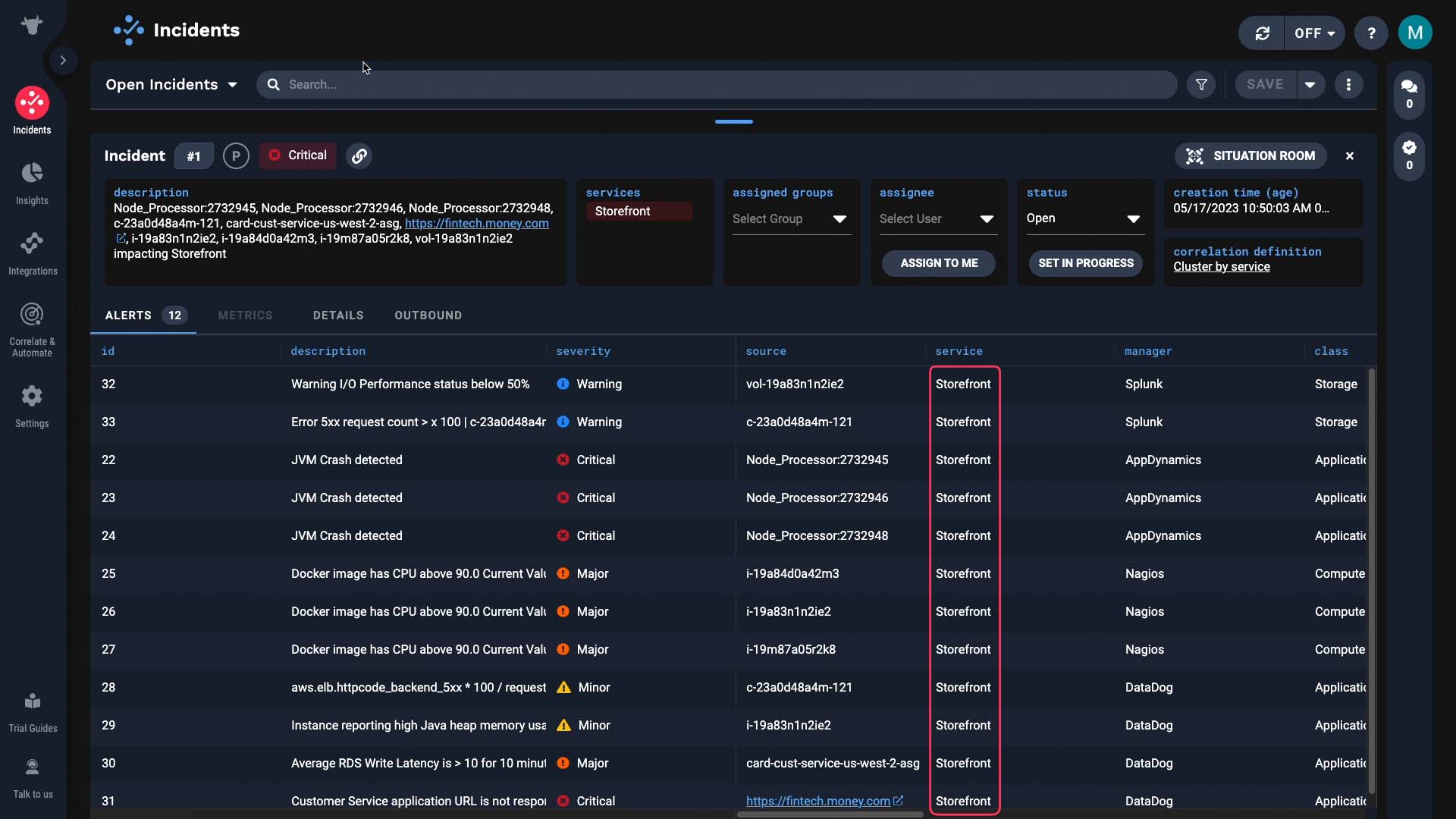1456x819 pixels.
Task: Switch to the DETAILS tab
Action: 338,315
